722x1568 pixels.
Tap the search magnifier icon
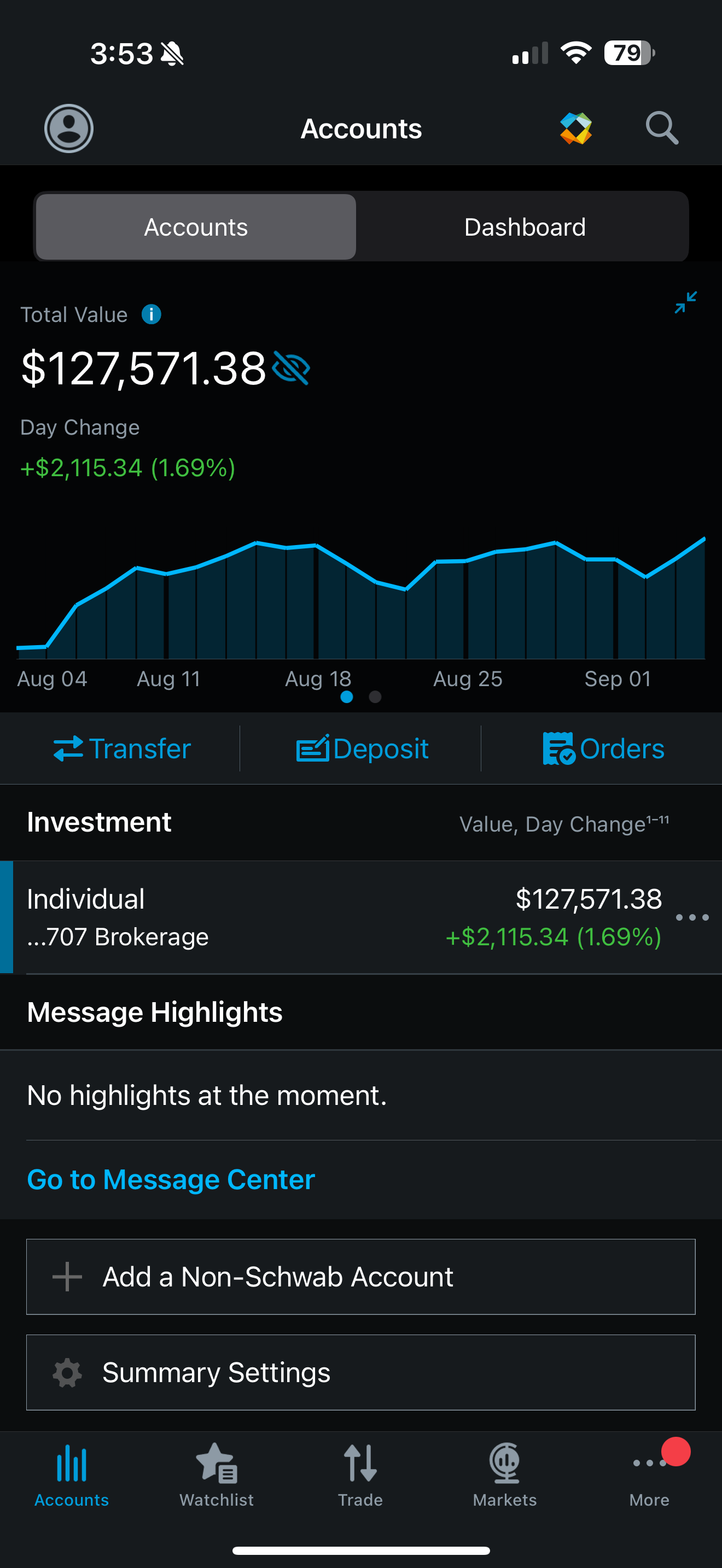[662, 128]
